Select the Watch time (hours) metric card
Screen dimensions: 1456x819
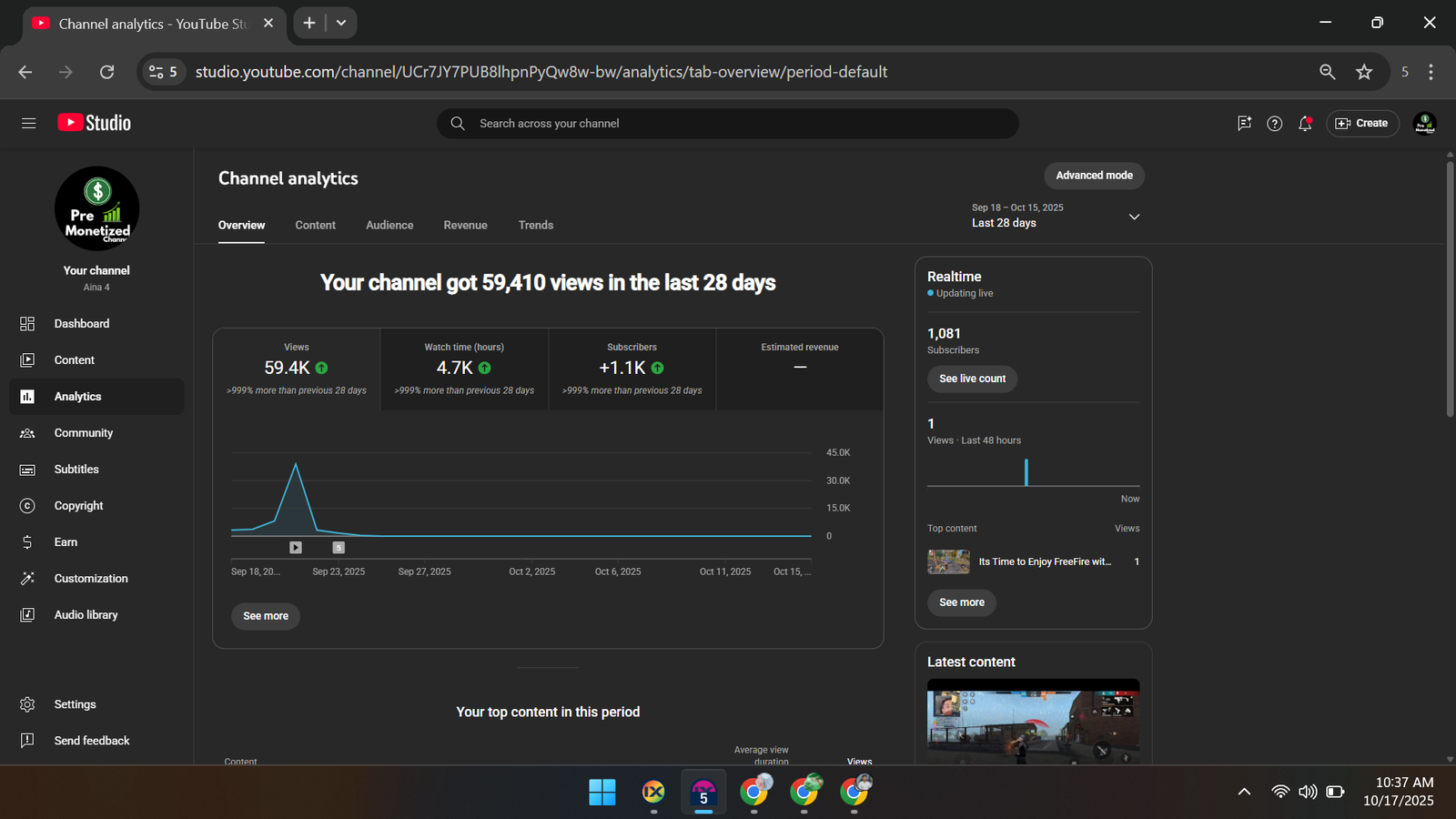coord(464,369)
